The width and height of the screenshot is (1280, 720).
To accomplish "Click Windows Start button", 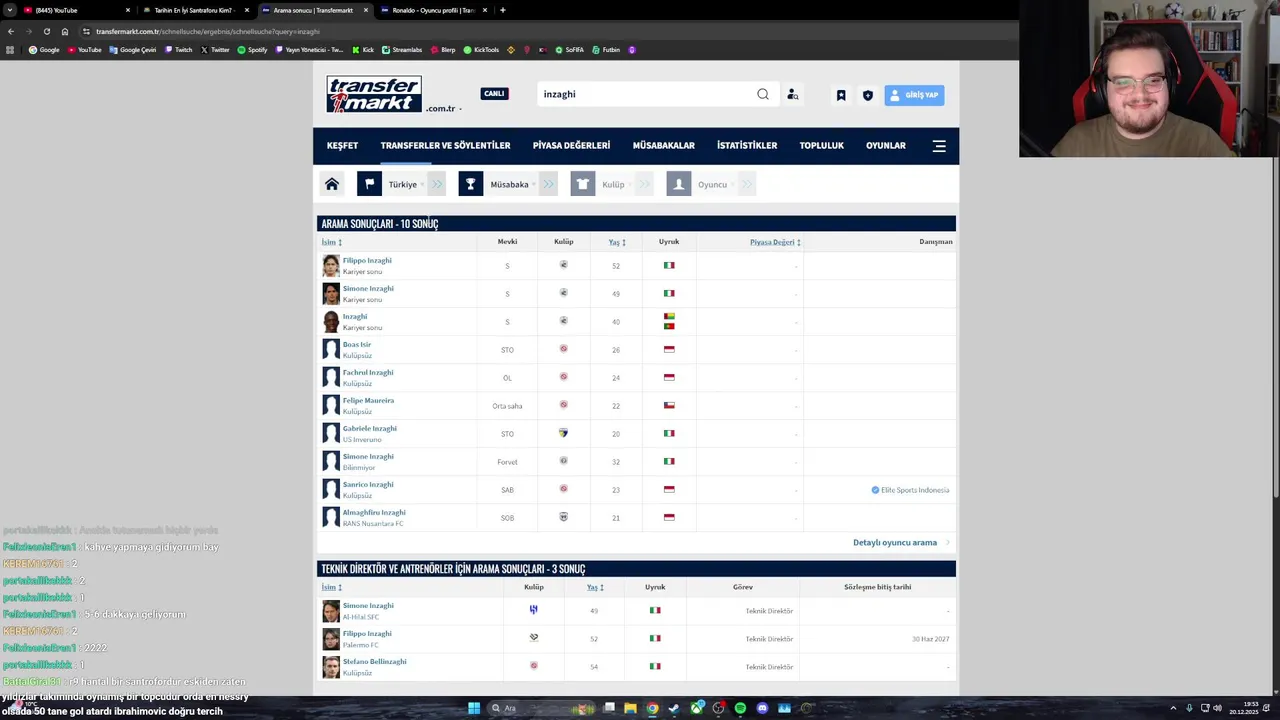I will click(474, 708).
